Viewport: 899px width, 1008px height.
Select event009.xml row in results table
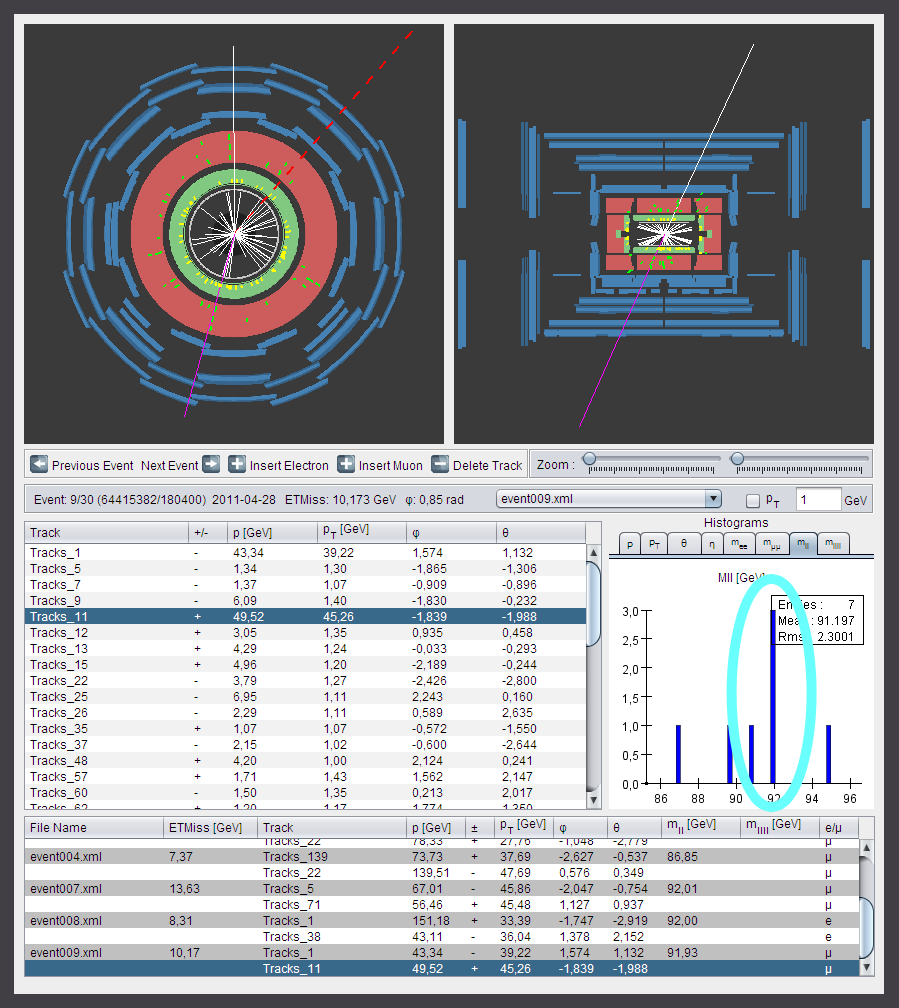pyautogui.click(x=442, y=953)
